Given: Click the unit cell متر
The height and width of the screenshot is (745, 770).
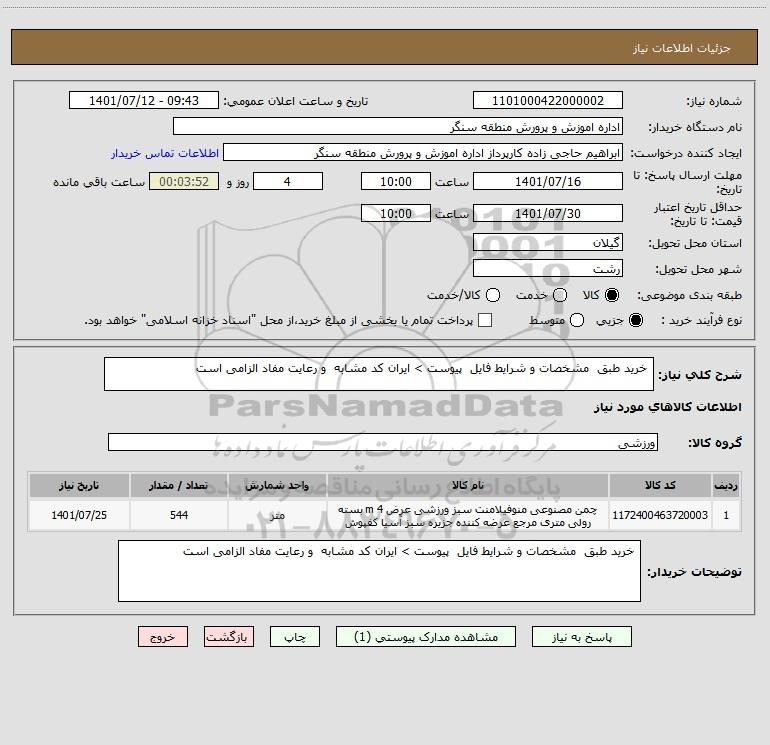Looking at the screenshot, I should tap(277, 515).
